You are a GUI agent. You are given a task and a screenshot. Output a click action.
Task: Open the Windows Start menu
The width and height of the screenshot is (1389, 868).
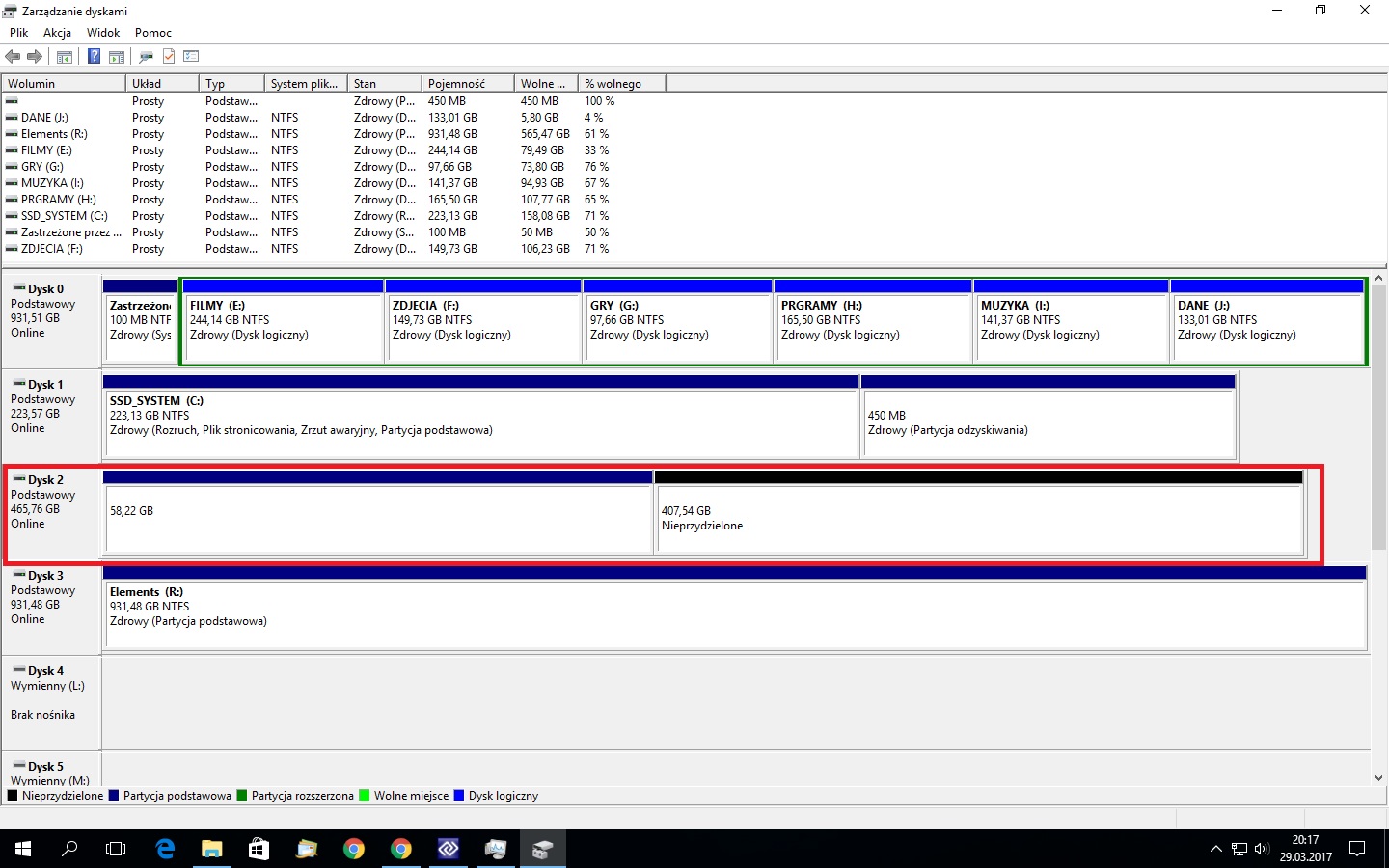click(x=23, y=849)
